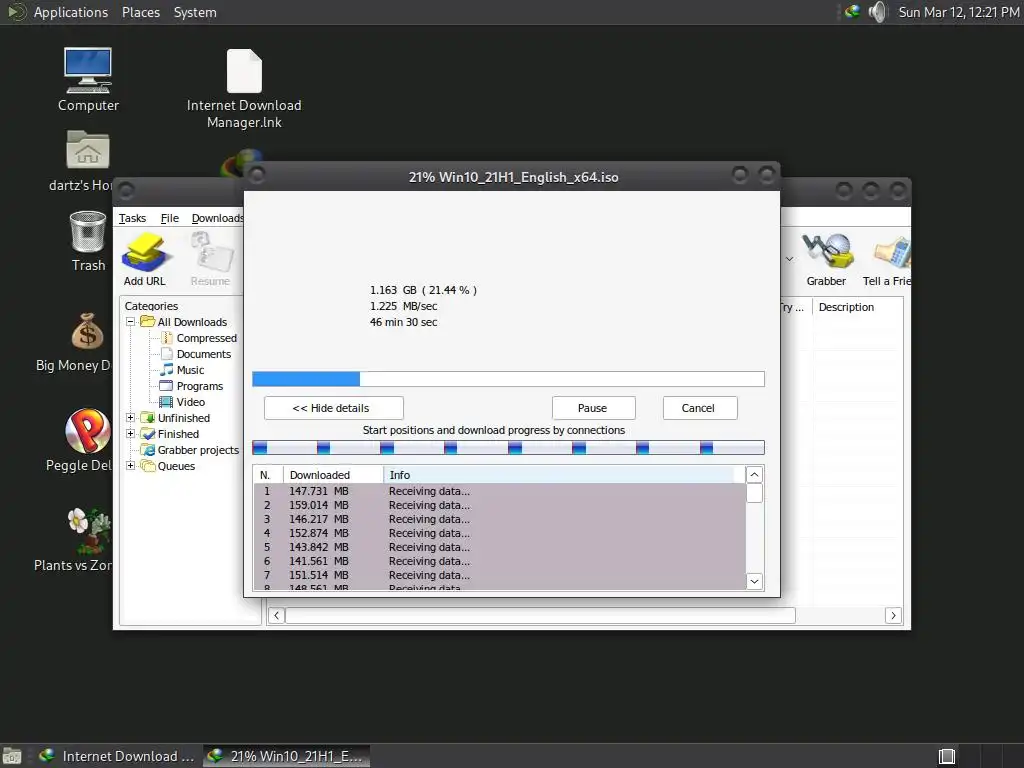This screenshot has height=768, width=1024.
Task: Cancel the Win10 ISO download
Action: [x=699, y=408]
